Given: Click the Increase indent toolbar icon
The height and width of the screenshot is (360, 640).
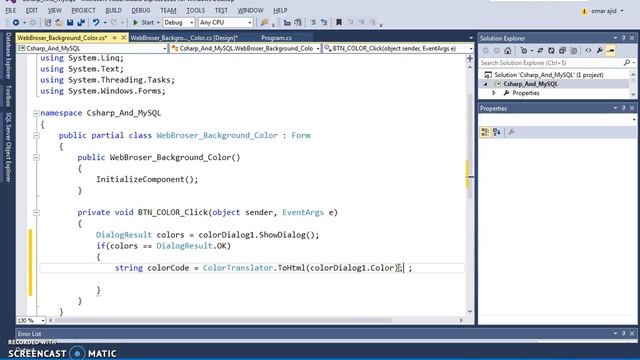Looking at the screenshot, I should [298, 23].
